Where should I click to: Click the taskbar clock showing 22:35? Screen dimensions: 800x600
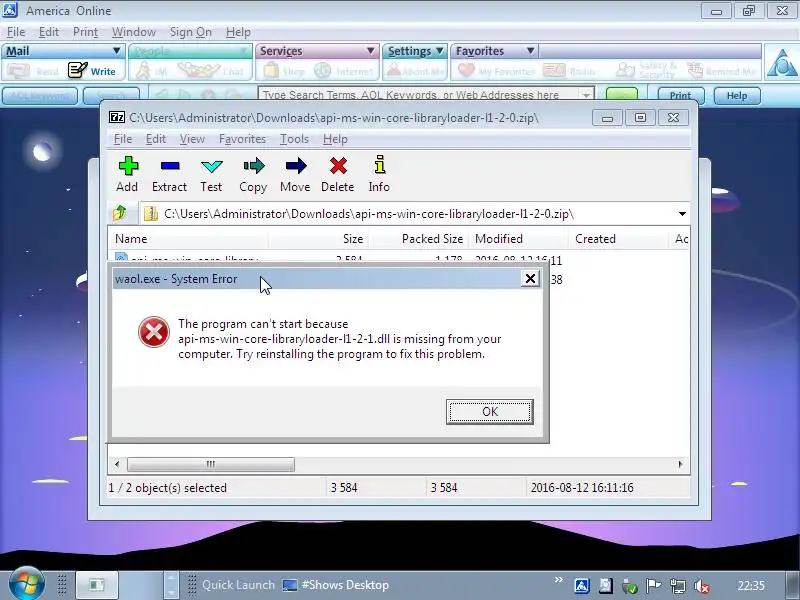point(751,586)
